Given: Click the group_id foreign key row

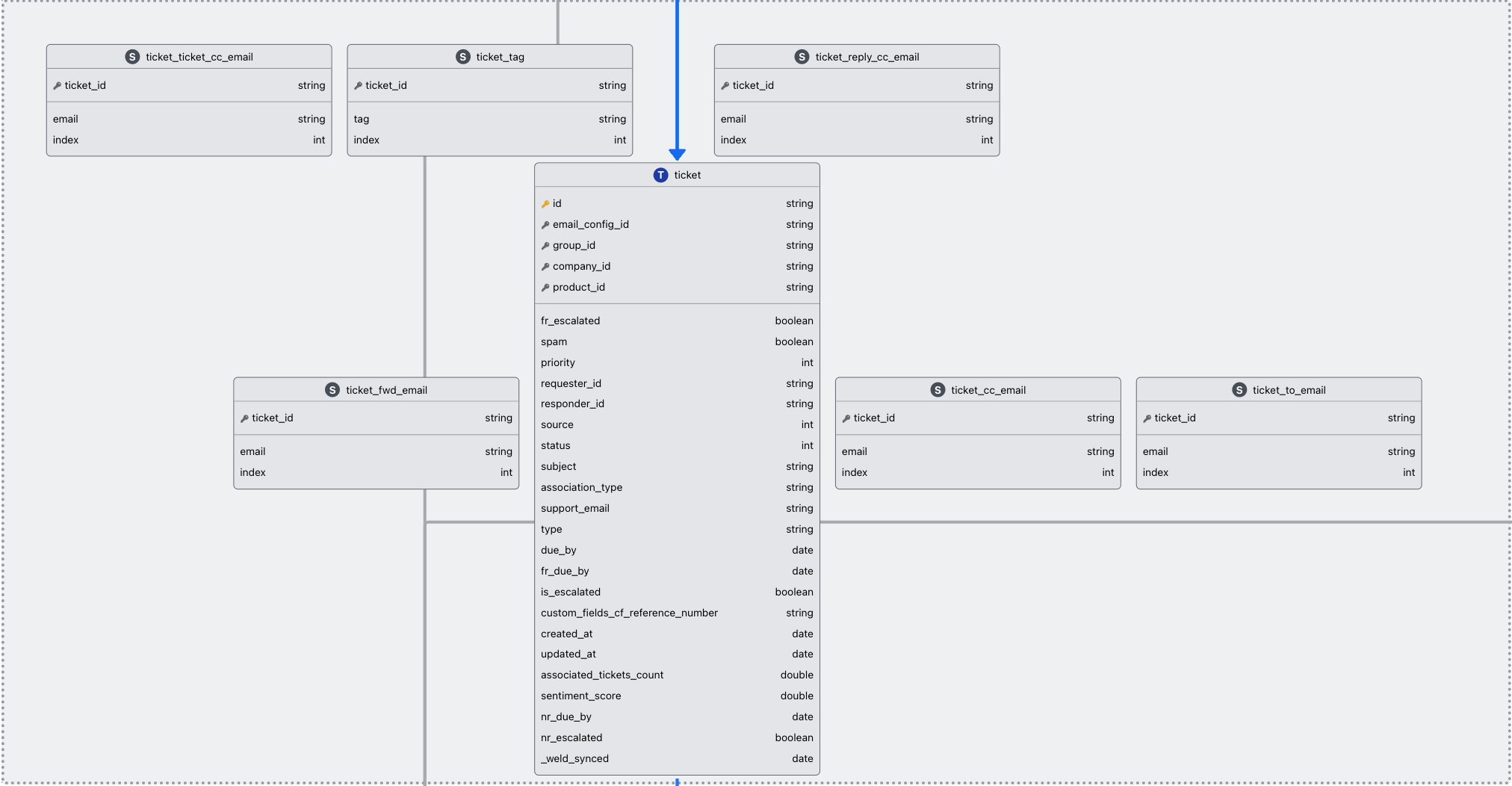Looking at the screenshot, I should [x=676, y=245].
